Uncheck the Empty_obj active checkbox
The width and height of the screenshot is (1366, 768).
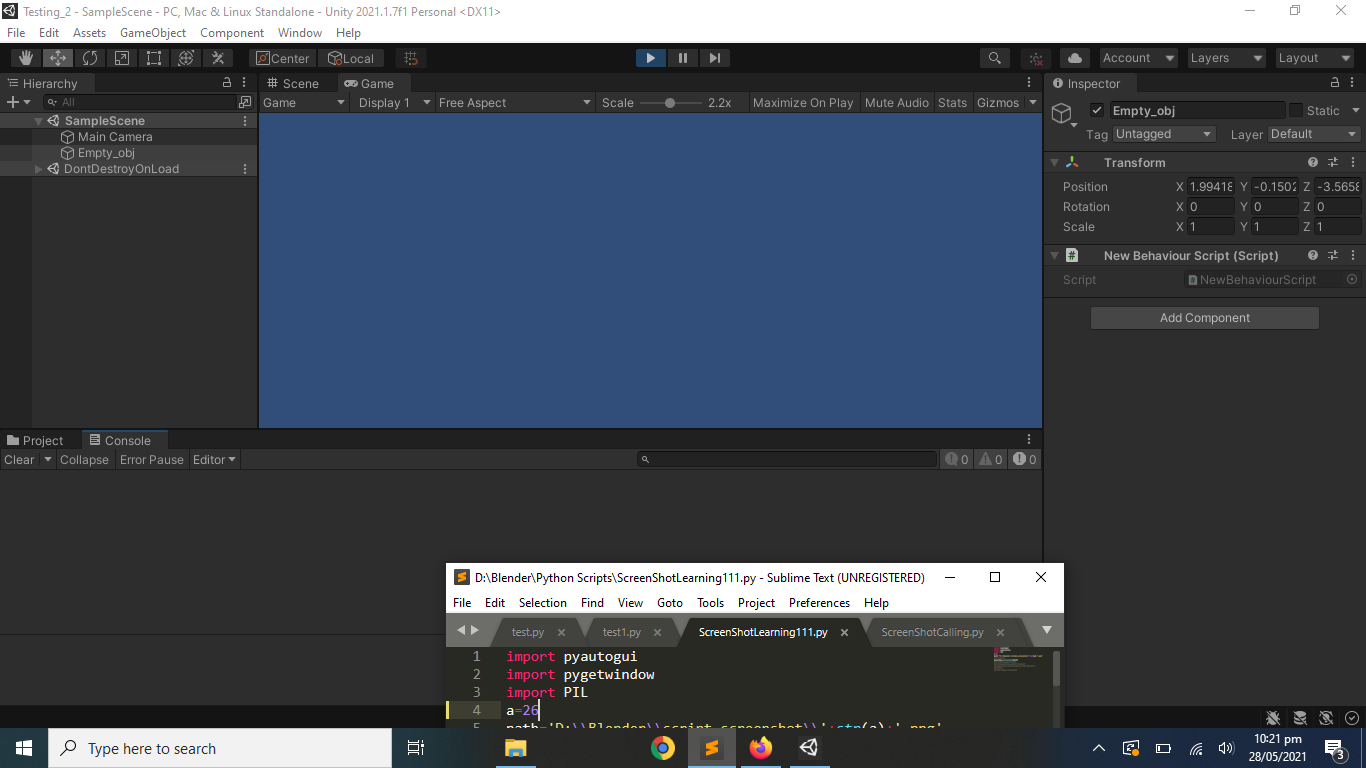1097,111
